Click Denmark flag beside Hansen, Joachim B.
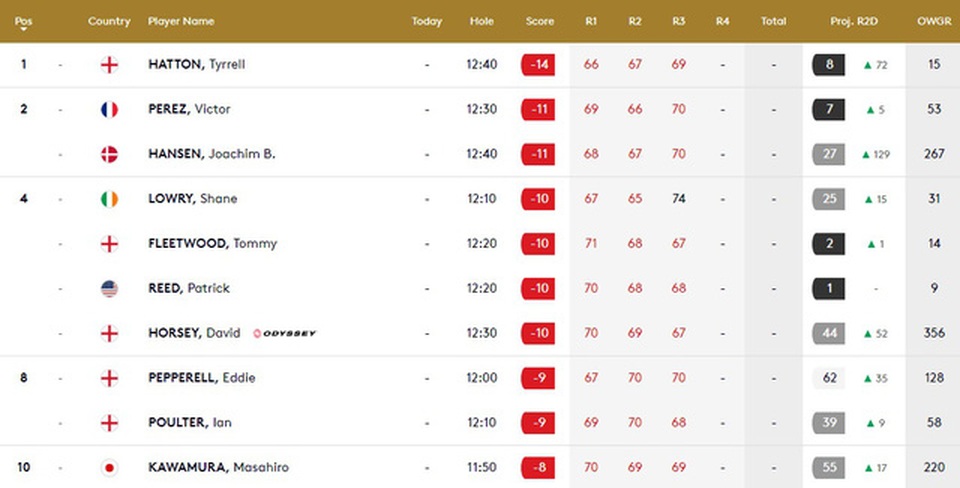 tap(109, 154)
